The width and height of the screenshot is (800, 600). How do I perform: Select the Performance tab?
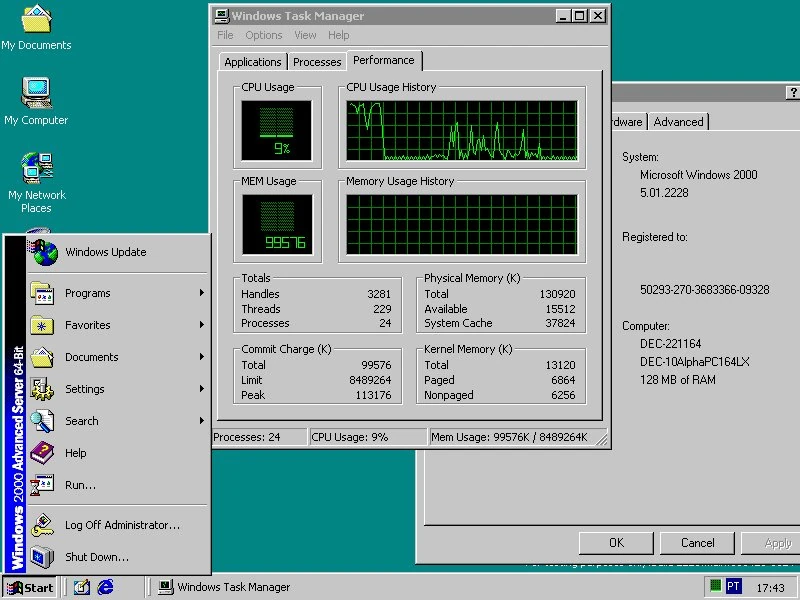(x=384, y=60)
